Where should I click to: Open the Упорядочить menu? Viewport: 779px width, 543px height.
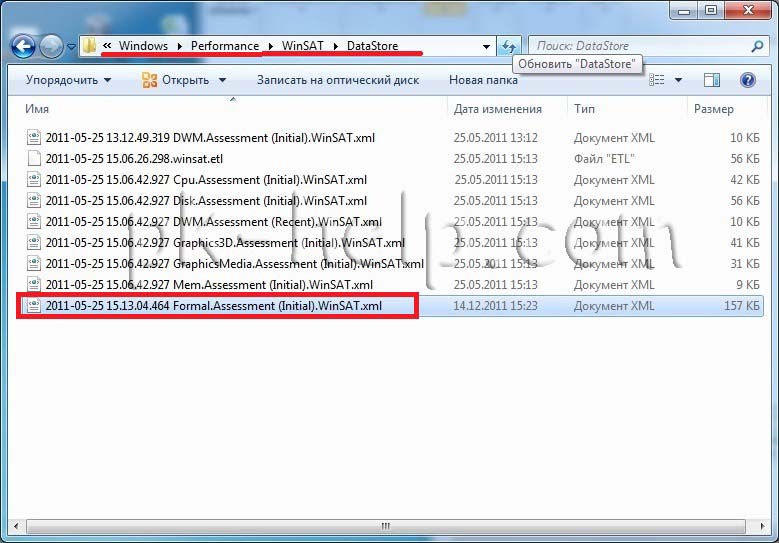click(68, 80)
